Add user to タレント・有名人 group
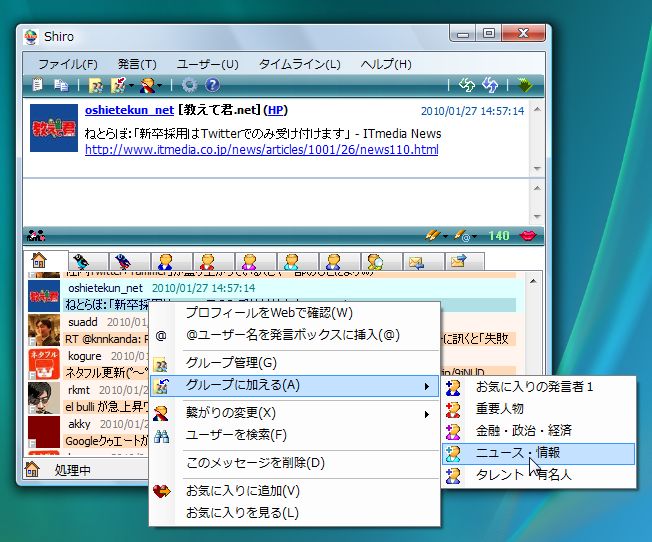The width and height of the screenshot is (652, 542). click(x=538, y=475)
